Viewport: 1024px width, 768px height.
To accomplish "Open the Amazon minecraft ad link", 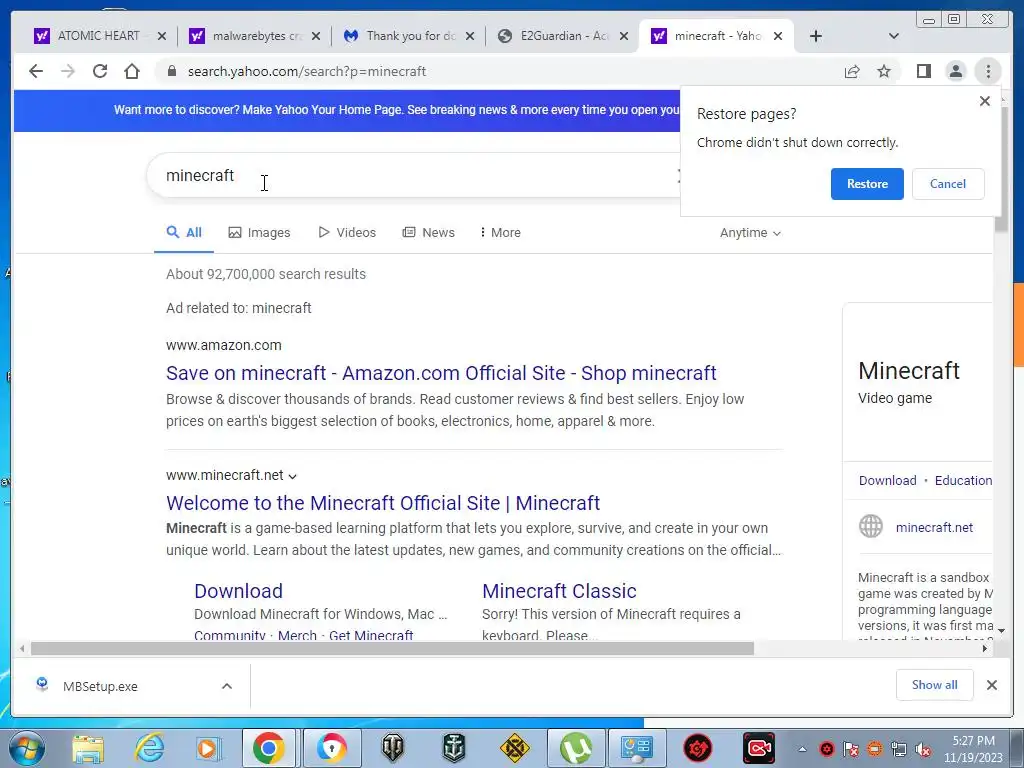I will pos(441,373).
